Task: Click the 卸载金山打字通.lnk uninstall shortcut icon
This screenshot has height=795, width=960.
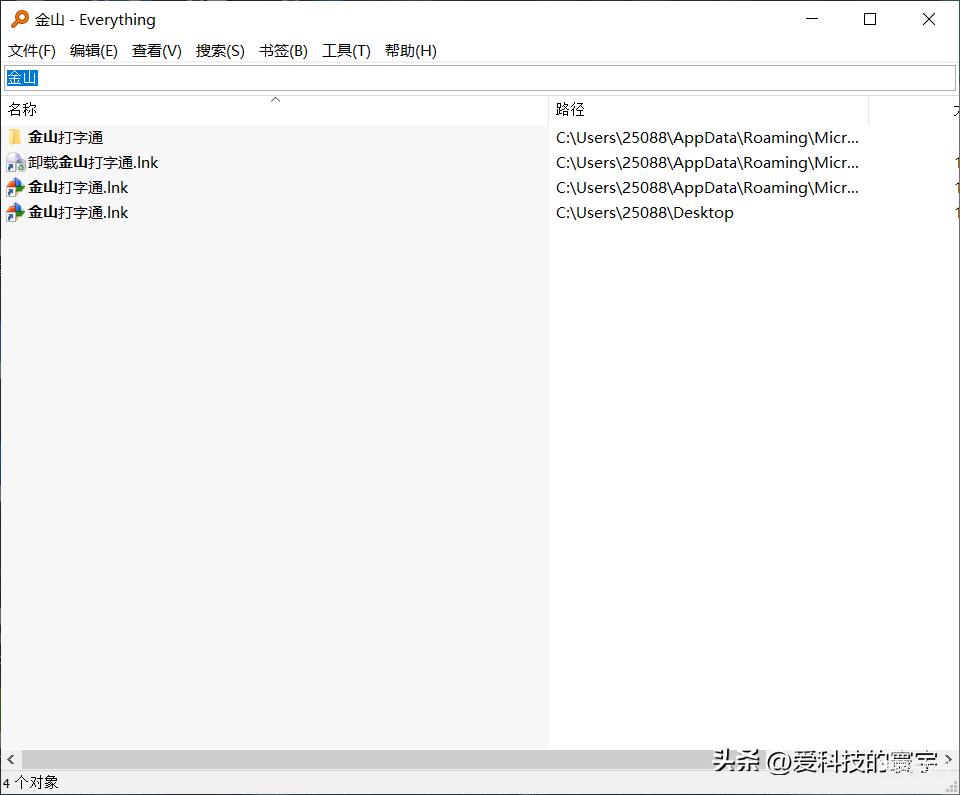Action: point(15,162)
